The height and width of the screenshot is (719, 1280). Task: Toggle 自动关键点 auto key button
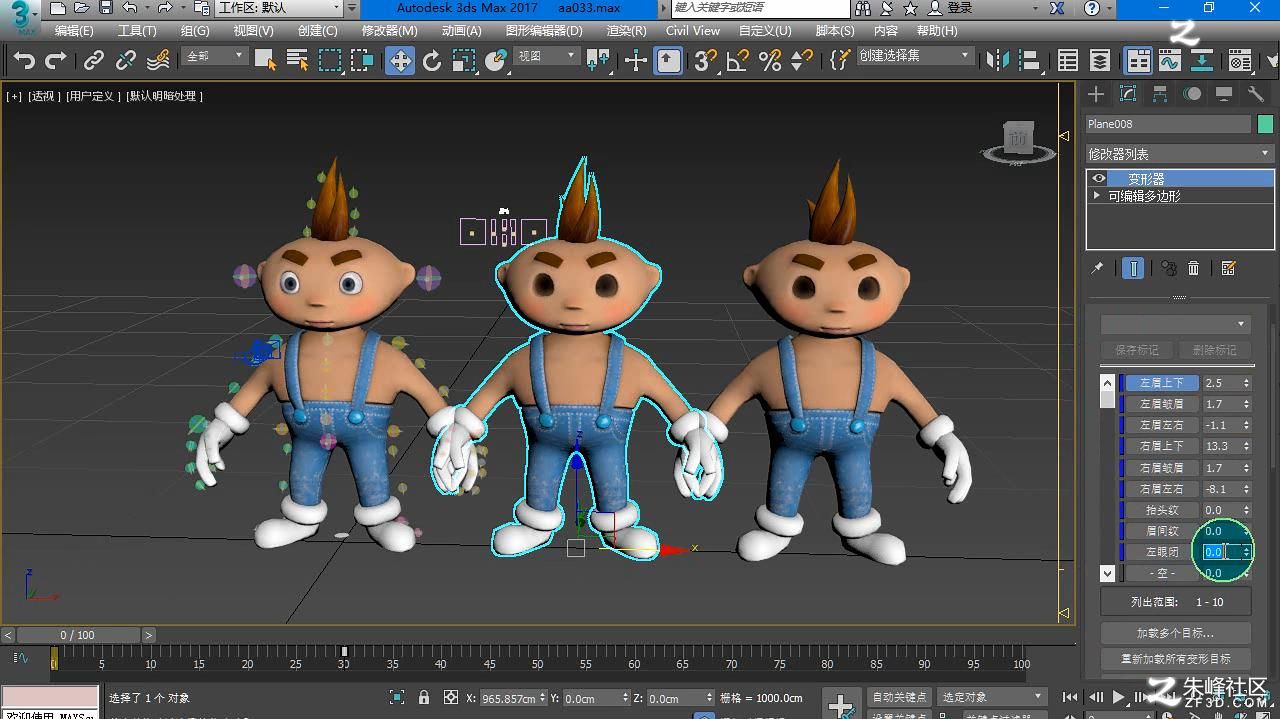click(x=899, y=697)
